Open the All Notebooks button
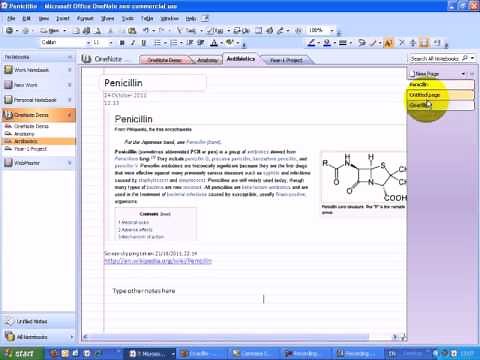 click(37, 337)
